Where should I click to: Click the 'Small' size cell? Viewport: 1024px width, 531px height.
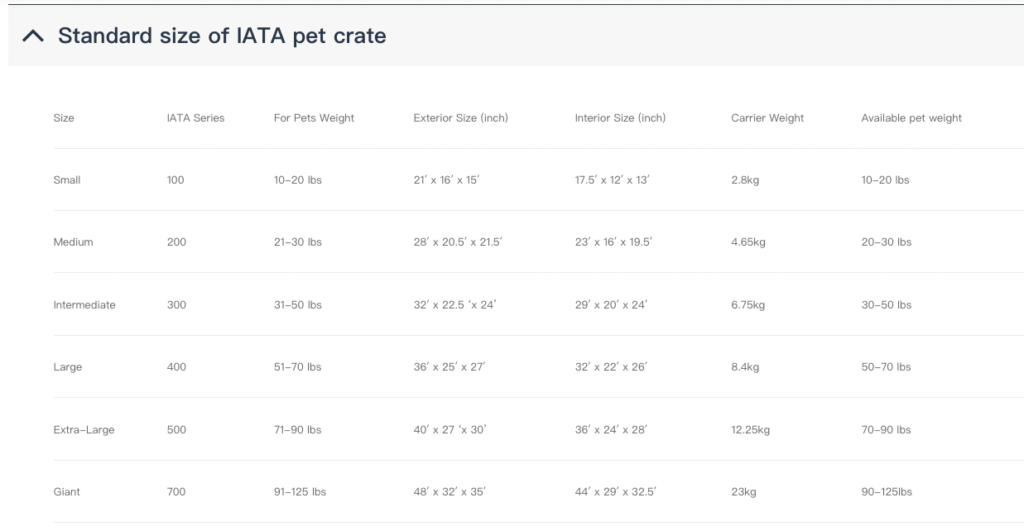(x=67, y=180)
